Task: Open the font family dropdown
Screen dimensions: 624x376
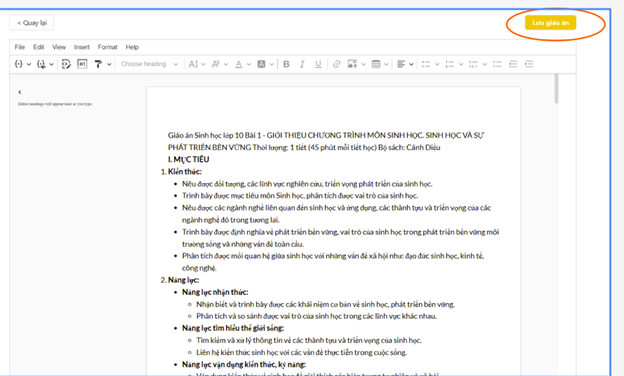Action: [220, 64]
